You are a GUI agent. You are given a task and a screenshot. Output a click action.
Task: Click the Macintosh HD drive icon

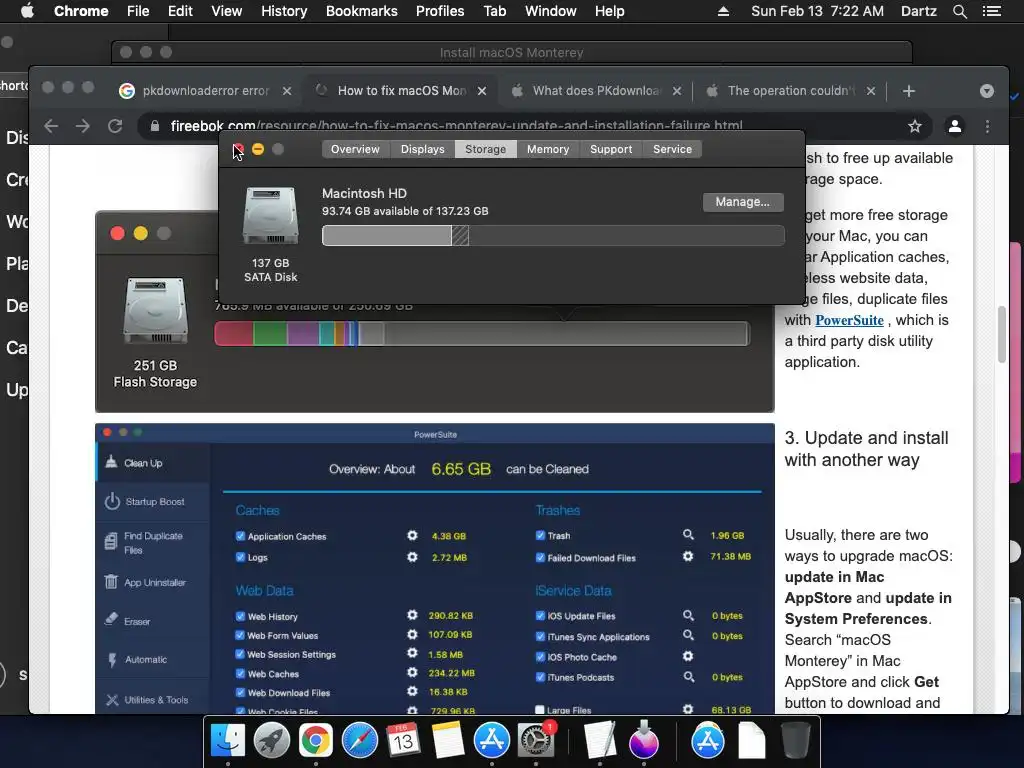270,216
